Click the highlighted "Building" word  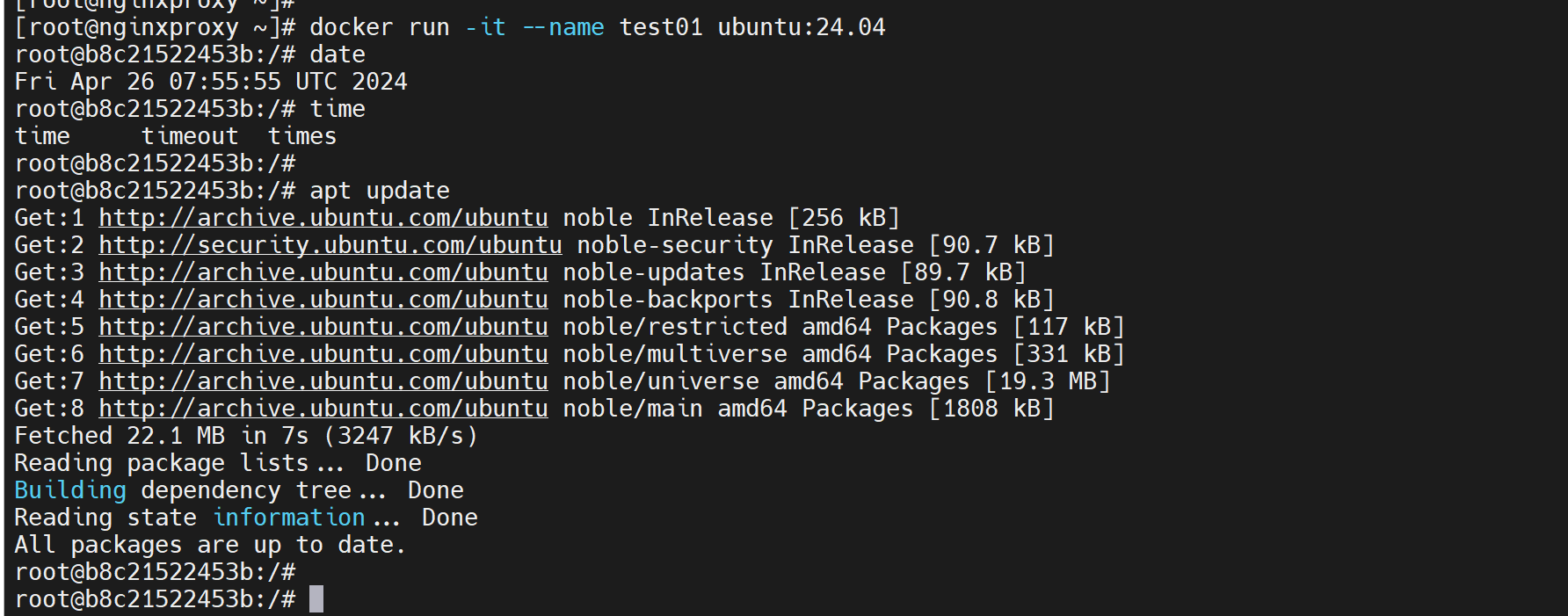[x=70, y=490]
